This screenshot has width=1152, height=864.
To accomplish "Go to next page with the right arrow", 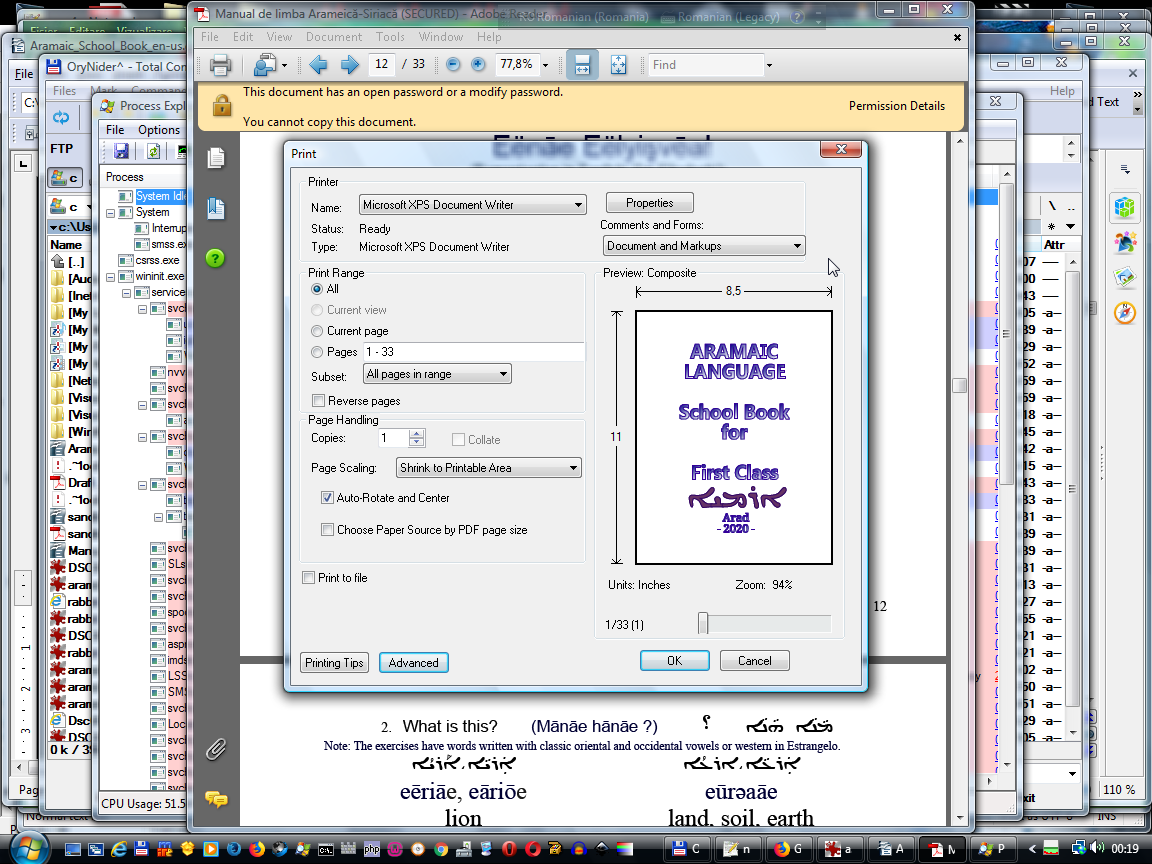I will click(349, 65).
